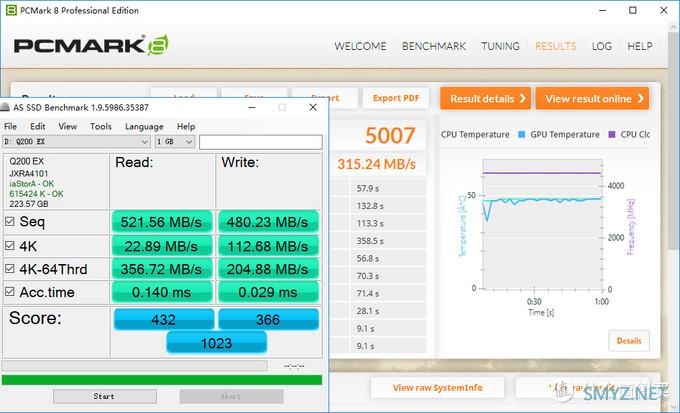Image resolution: width=680 pixels, height=413 pixels.
Task: Maximize the PCMark 8 window
Action: (633, 10)
